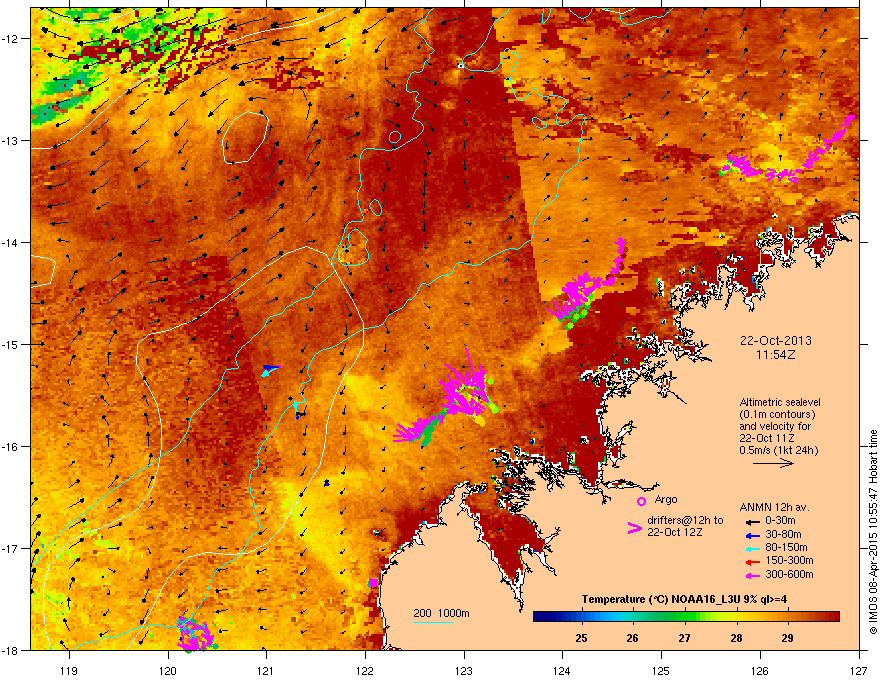
Task: Click the color bar tick label 29
Action: pos(787,638)
